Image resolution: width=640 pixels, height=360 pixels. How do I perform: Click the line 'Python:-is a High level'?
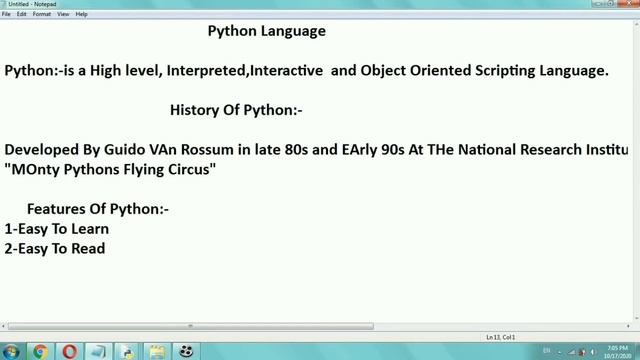(x=307, y=71)
